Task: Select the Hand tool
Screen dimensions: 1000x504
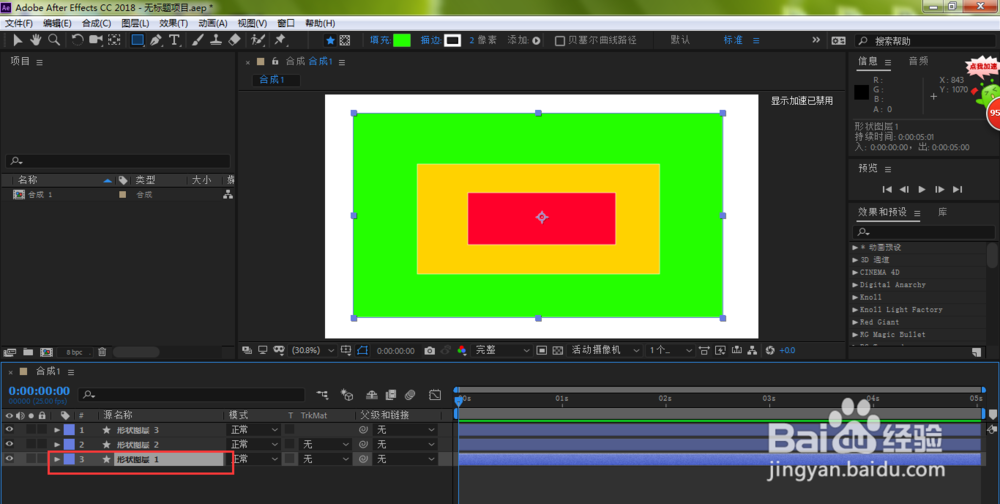Action: coord(35,40)
